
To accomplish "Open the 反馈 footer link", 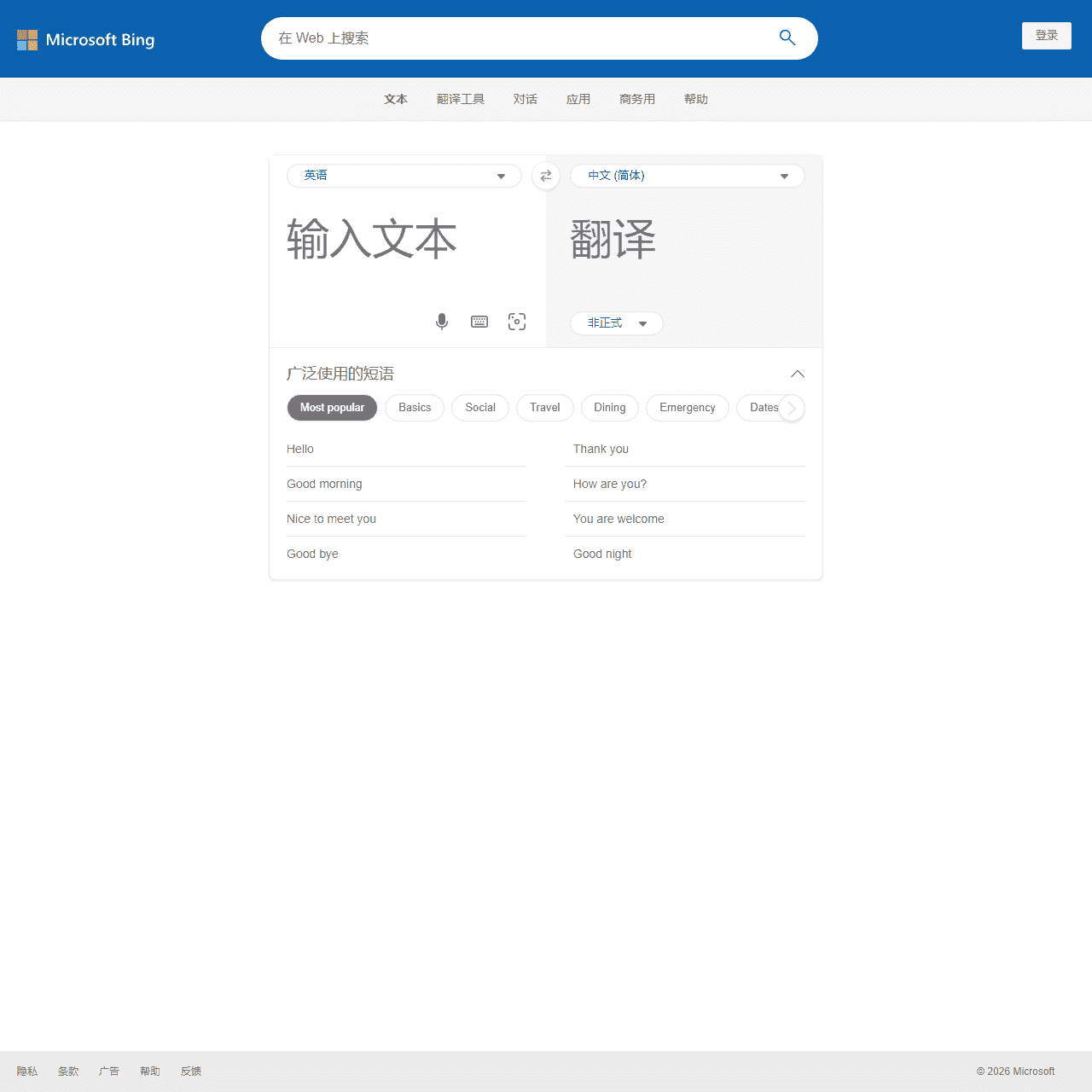I will point(191,1072).
